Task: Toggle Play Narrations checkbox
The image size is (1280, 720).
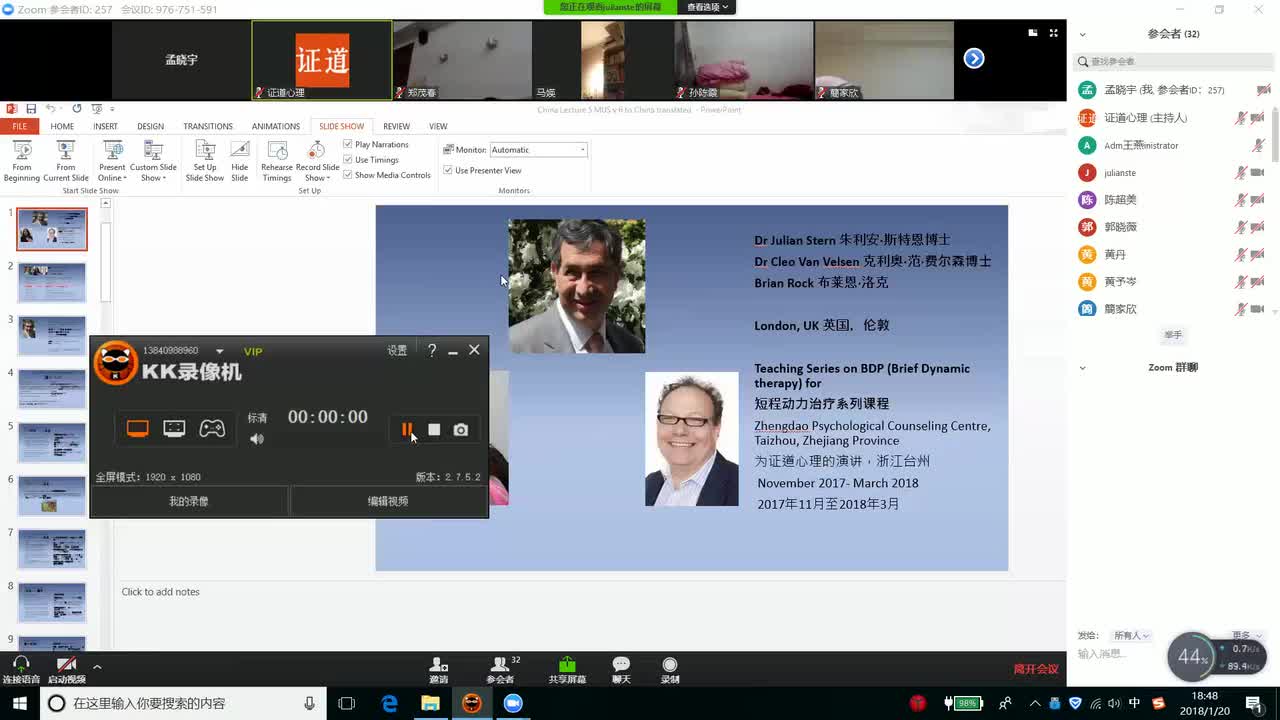Action: 348,144
